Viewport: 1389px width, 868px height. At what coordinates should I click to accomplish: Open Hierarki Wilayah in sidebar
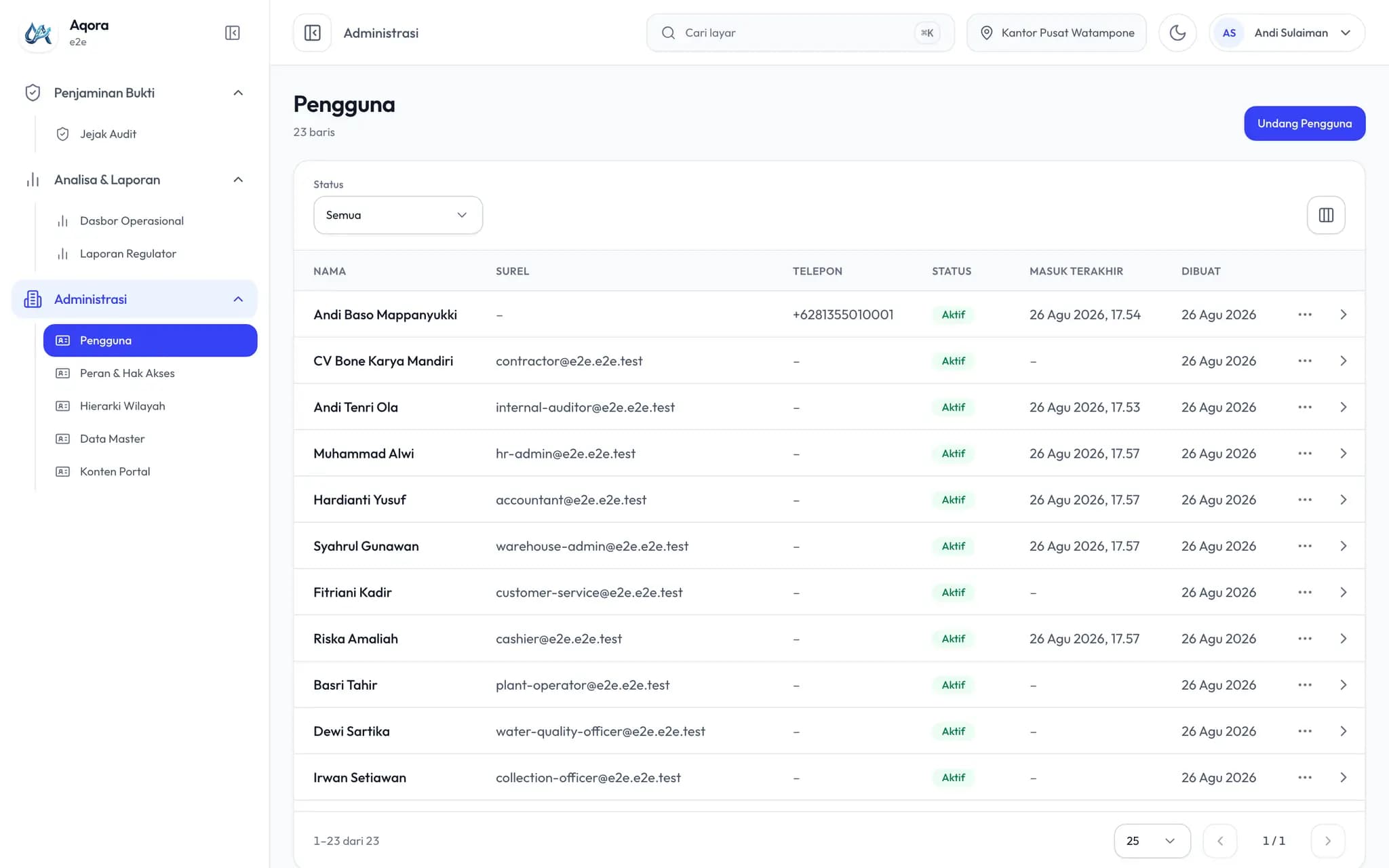click(150, 406)
